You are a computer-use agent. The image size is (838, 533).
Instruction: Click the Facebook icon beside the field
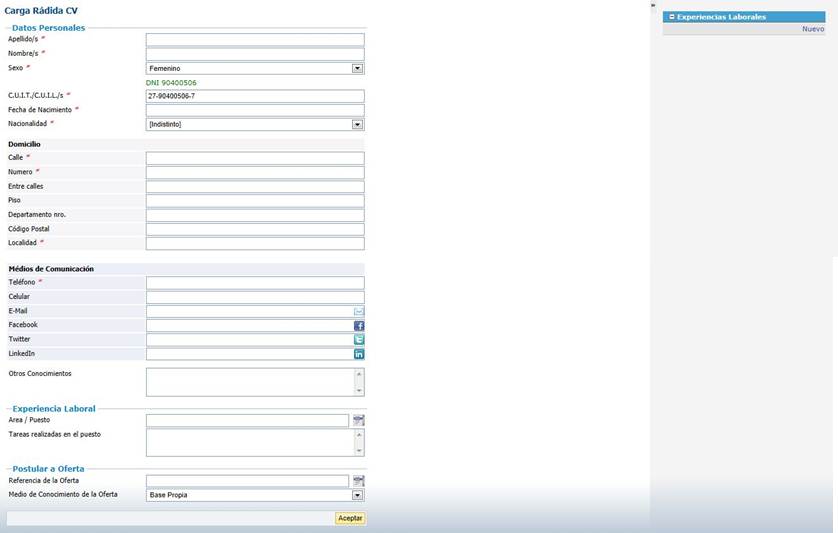(359, 326)
